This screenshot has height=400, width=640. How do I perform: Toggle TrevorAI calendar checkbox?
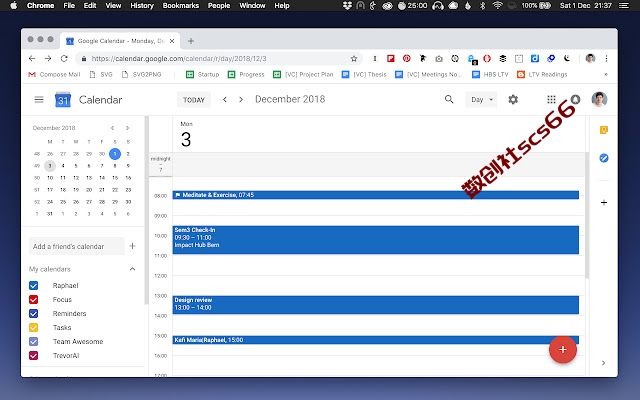click(x=33, y=356)
